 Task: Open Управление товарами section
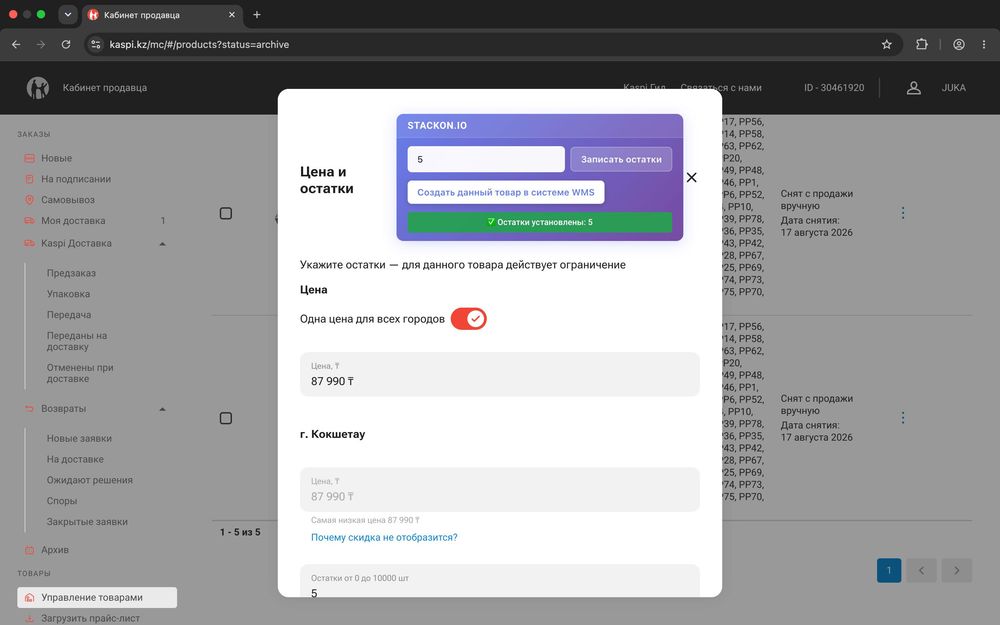coord(97,598)
